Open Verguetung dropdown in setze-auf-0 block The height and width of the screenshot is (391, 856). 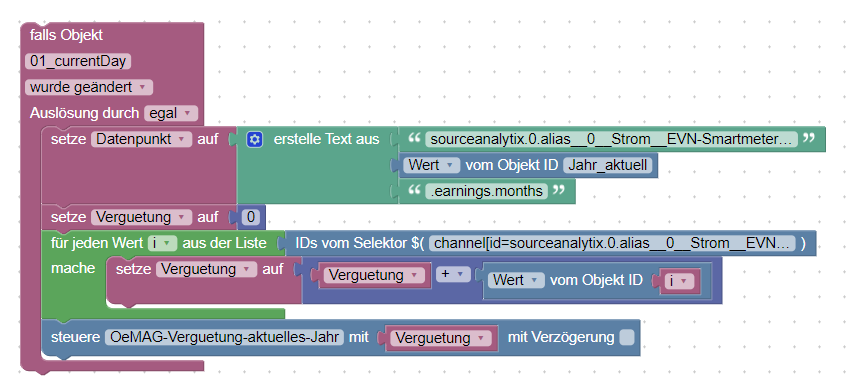pyautogui.click(x=141, y=217)
